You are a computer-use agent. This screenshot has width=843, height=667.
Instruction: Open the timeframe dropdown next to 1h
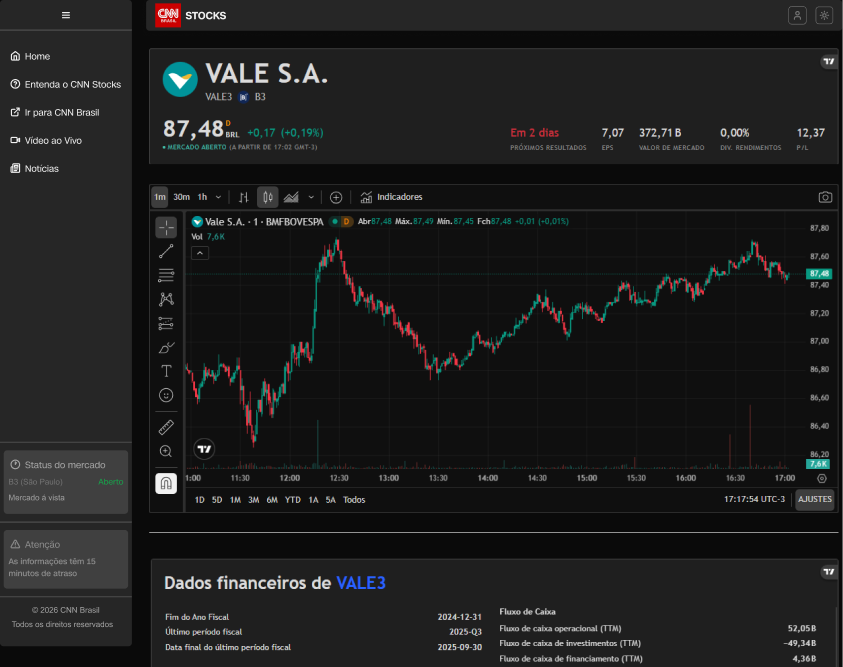pos(218,197)
